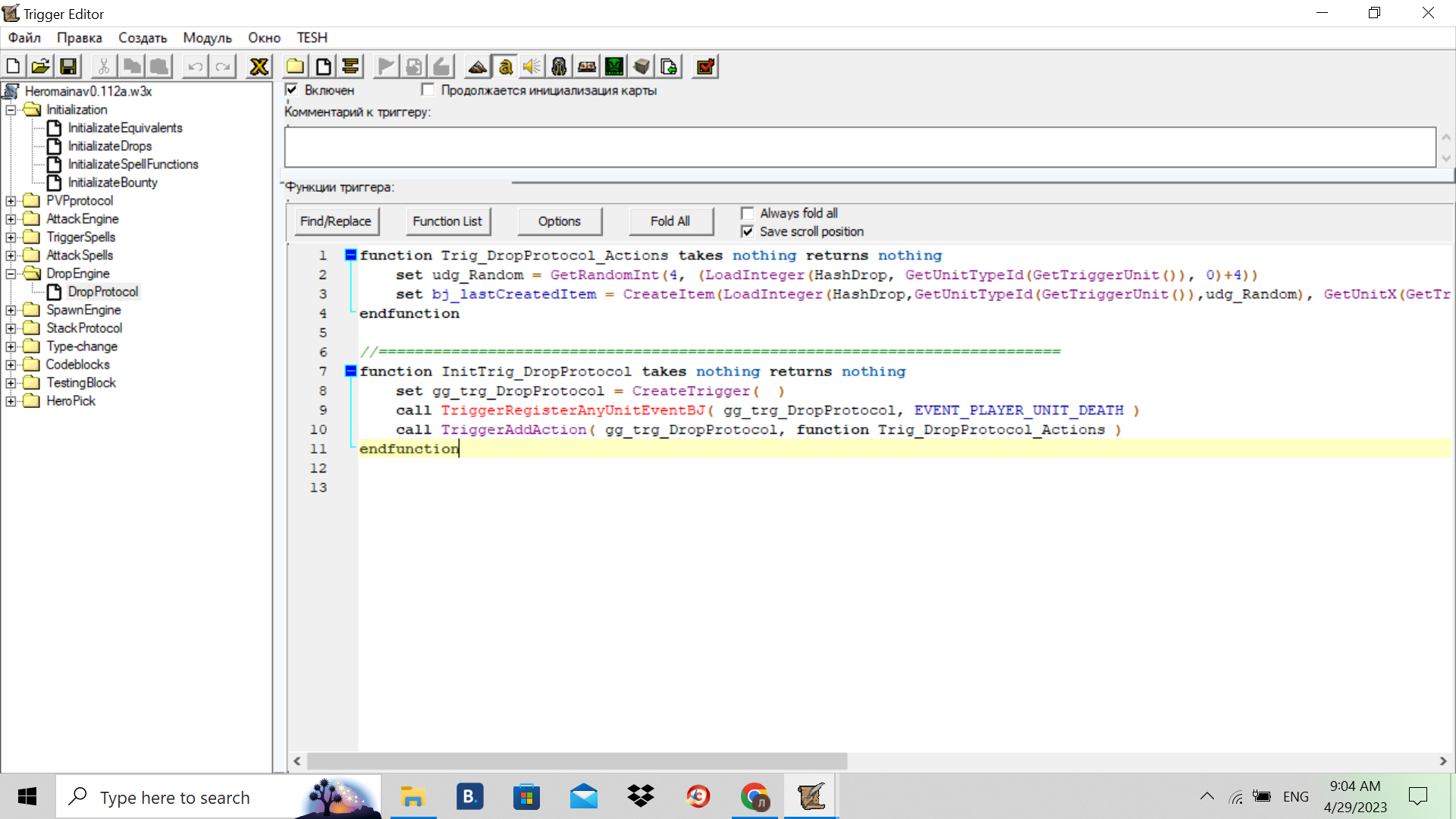Click the horizontal scrollbar of code editor

click(x=576, y=761)
